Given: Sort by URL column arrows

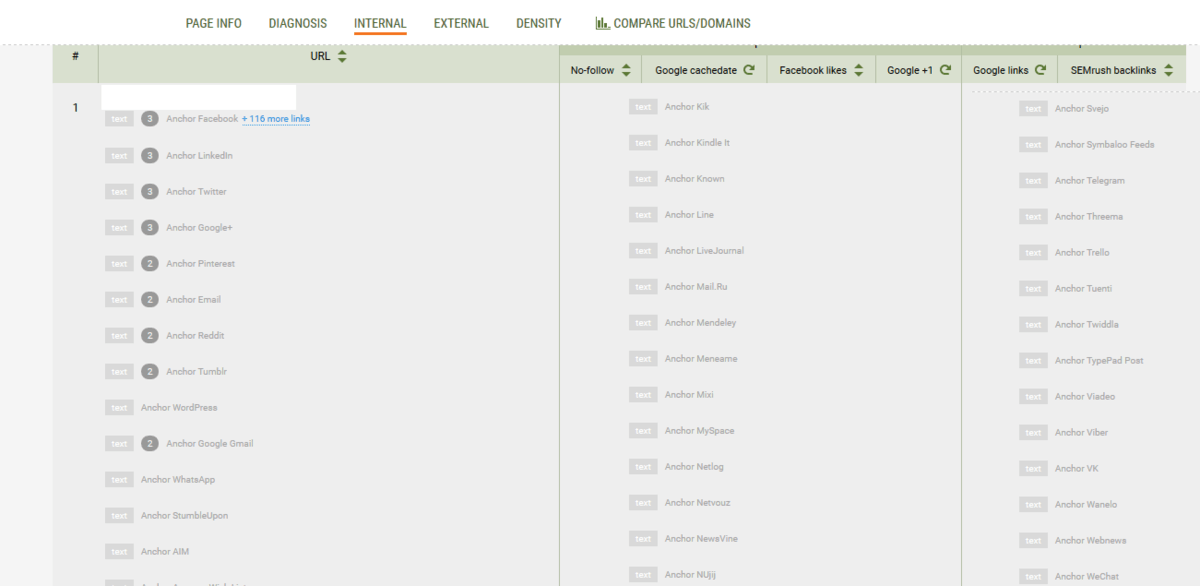Looking at the screenshot, I should point(342,57).
